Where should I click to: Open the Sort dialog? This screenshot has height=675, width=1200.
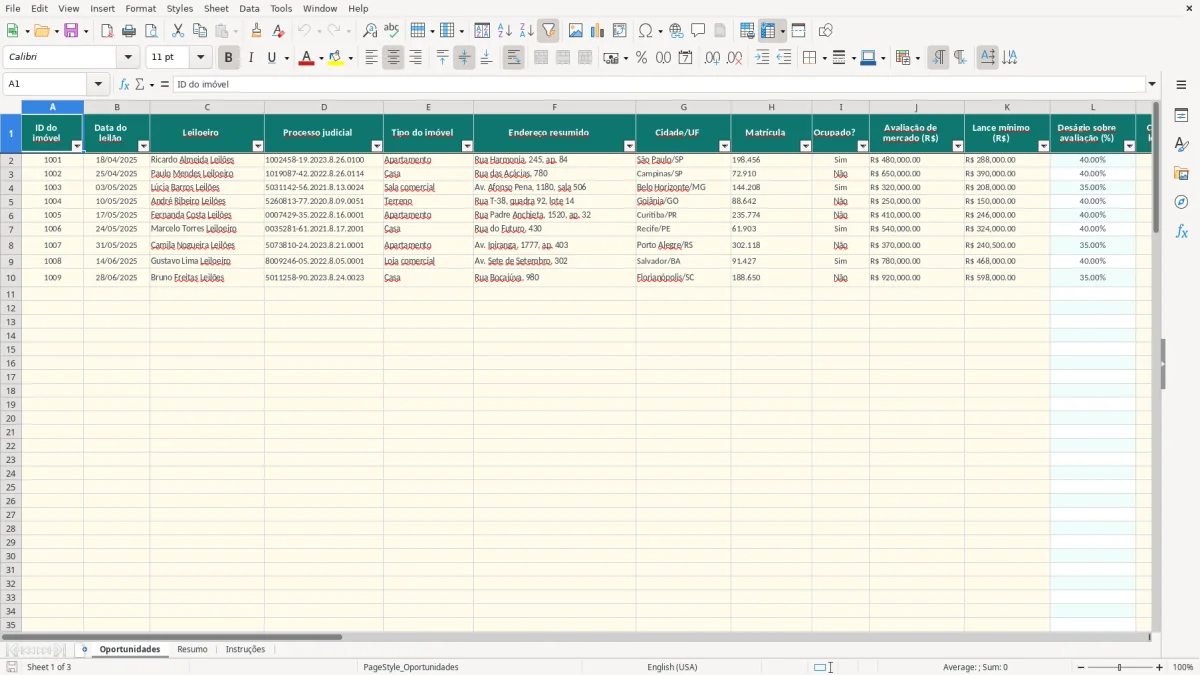tap(482, 31)
